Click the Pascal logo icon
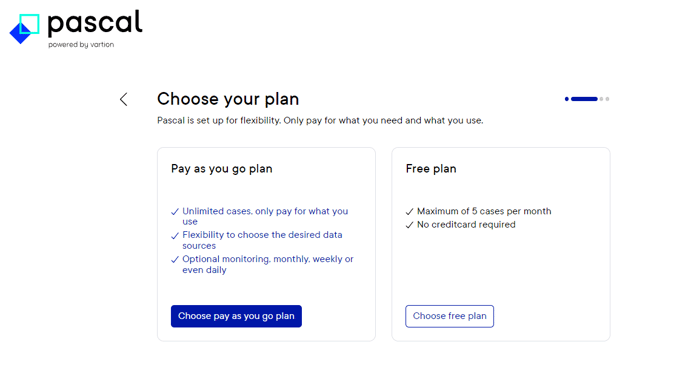This screenshot has width=688, height=388. pos(25,29)
